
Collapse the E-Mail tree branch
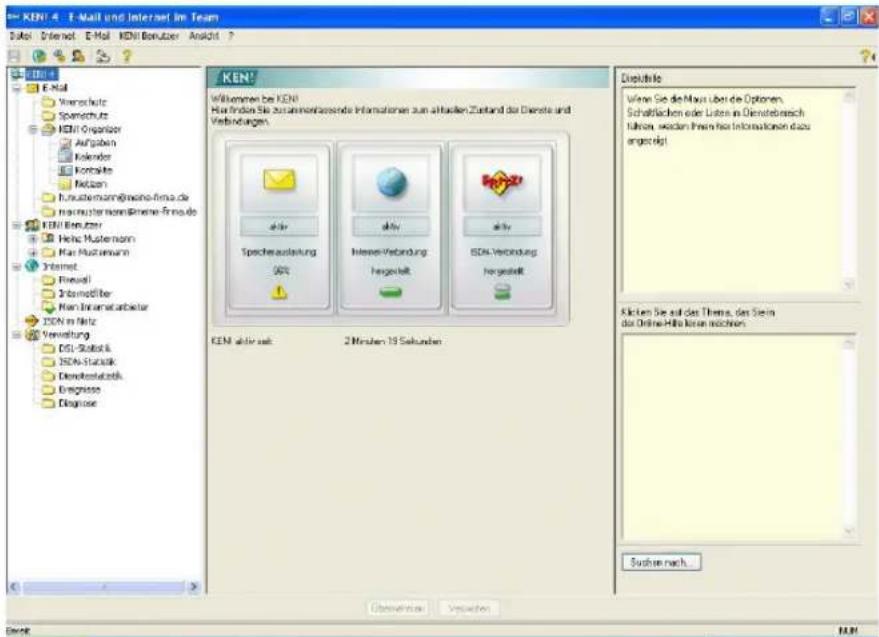[x=17, y=88]
